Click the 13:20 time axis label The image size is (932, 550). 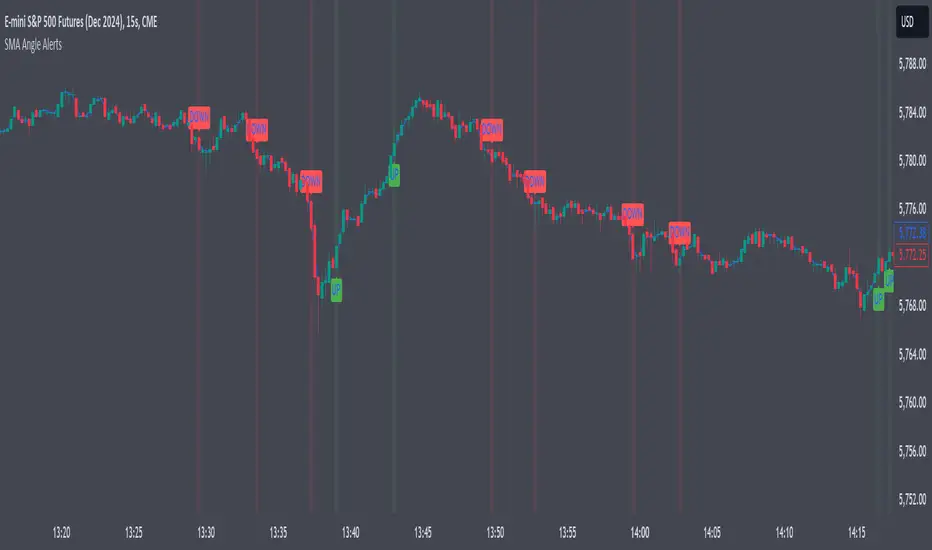tap(61, 532)
